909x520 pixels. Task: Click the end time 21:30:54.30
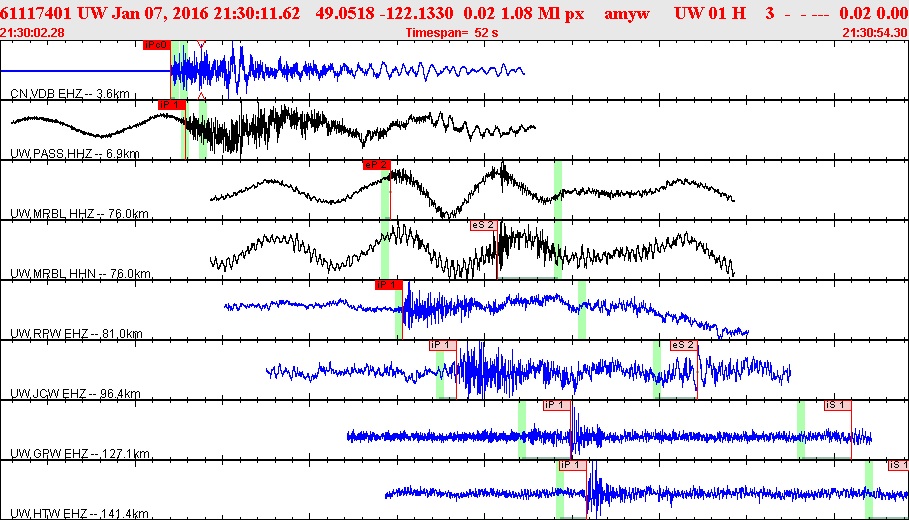[x=875, y=33]
